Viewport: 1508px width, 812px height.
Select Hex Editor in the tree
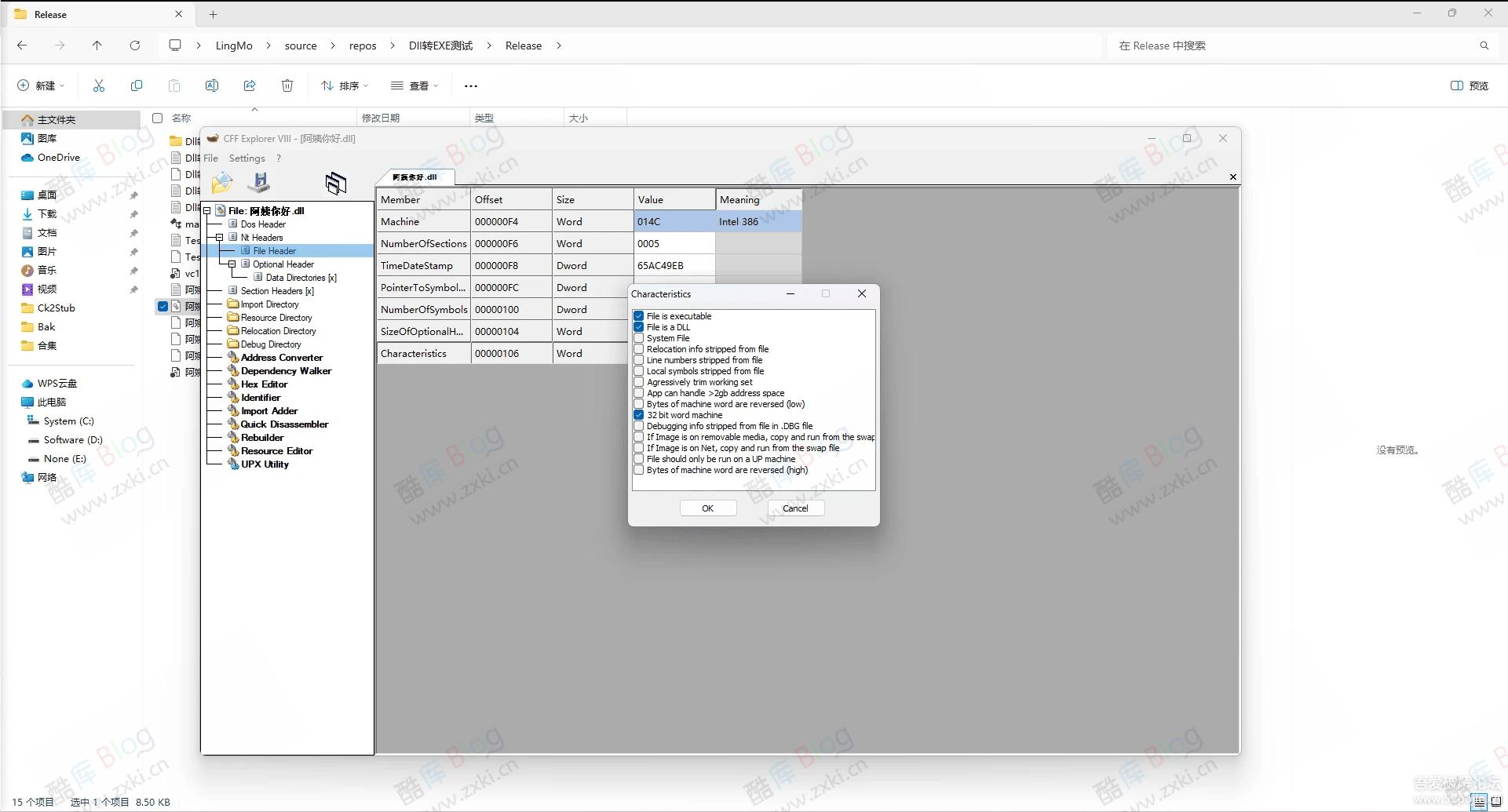(264, 384)
